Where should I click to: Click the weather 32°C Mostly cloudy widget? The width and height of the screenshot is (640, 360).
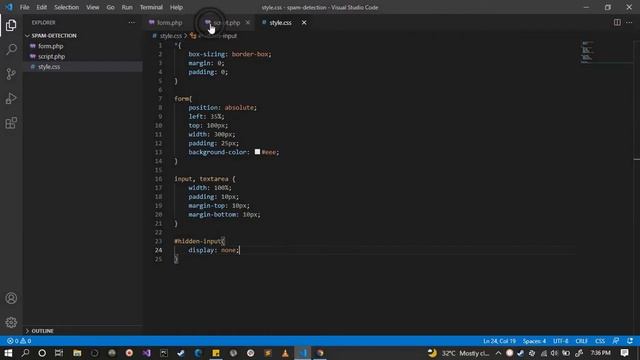point(458,353)
